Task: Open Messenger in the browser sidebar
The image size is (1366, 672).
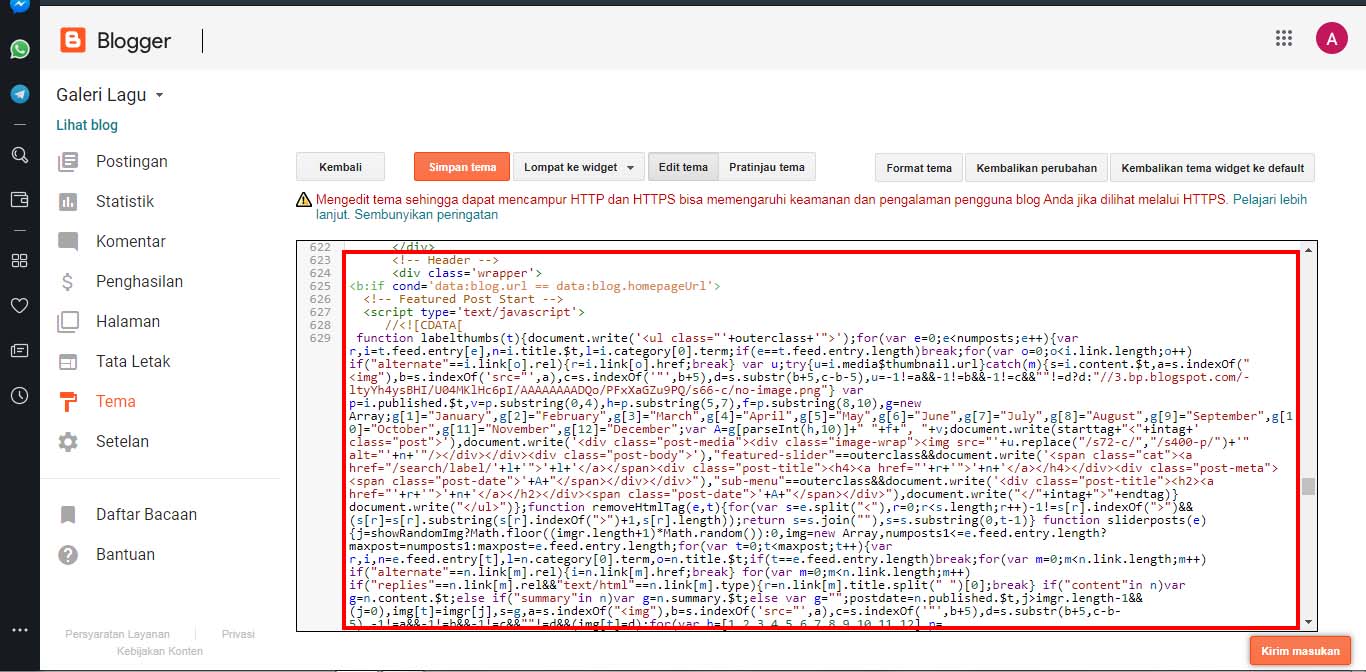Action: [20, 7]
